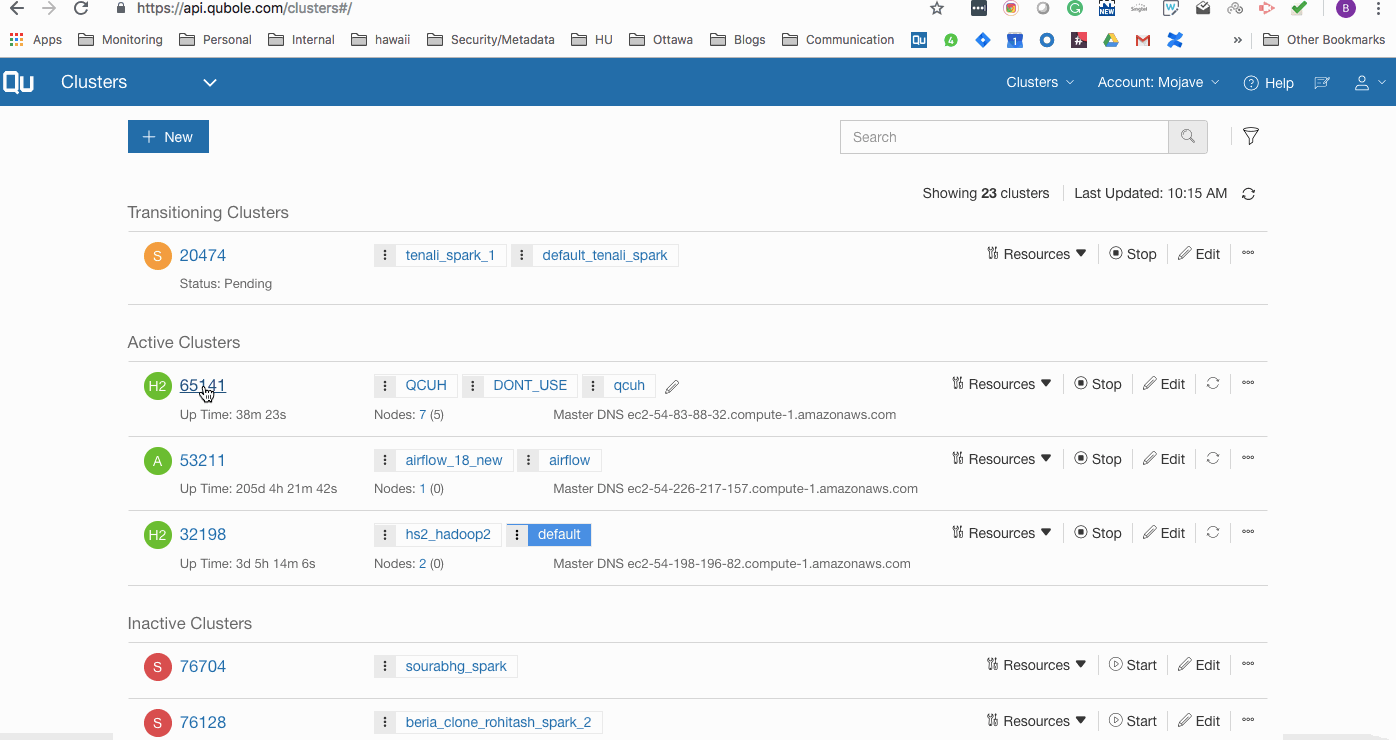Open more options for cluster 65141
Screen dimensions: 1396x740
[x=1248, y=383]
